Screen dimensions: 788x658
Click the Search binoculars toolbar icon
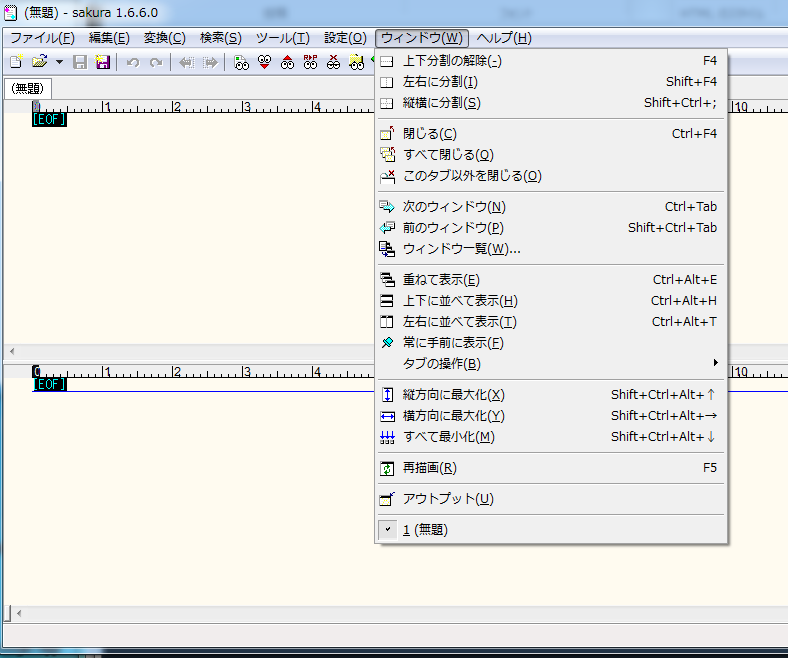[x=241, y=62]
